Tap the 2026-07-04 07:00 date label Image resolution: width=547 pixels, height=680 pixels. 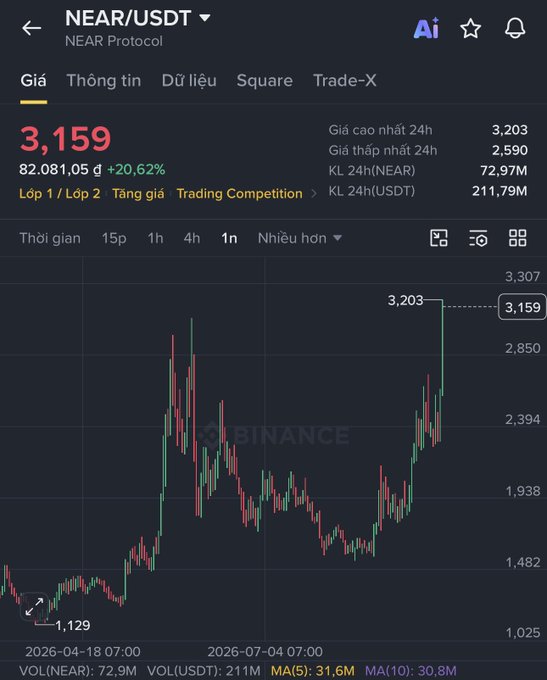point(265,651)
